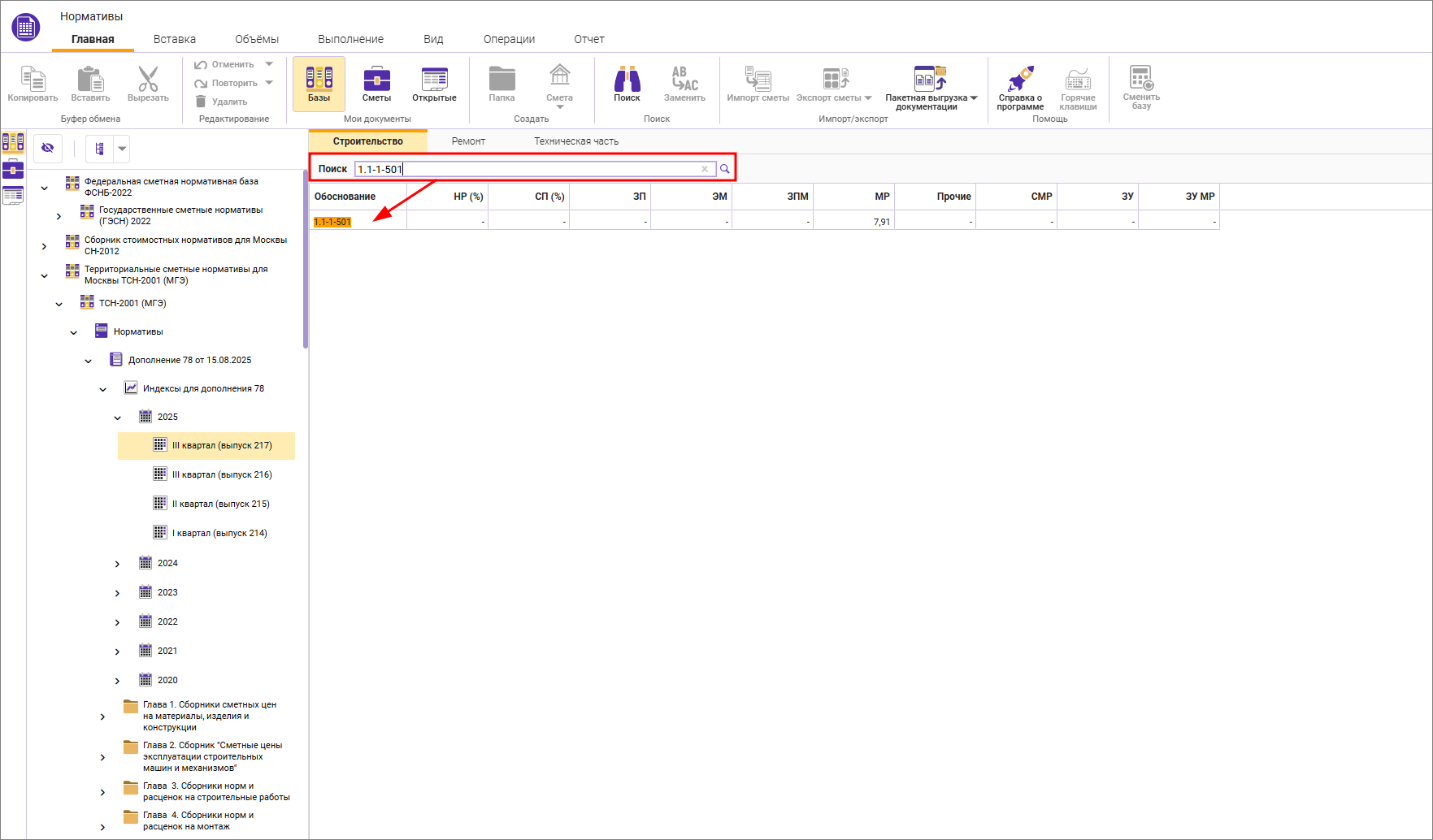The height and width of the screenshot is (840, 1433).
Task: Expand the 2024 year node
Action: pos(118,564)
